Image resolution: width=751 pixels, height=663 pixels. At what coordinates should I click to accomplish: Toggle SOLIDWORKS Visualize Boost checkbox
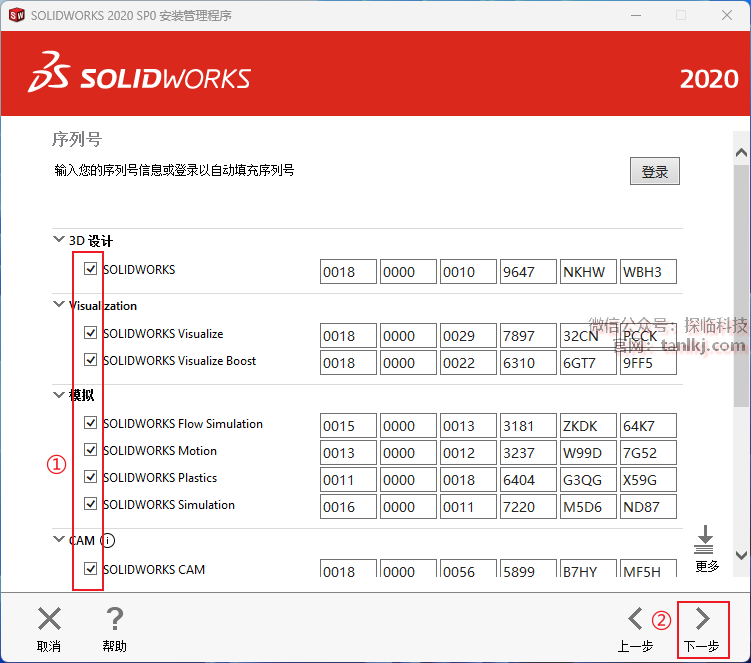point(91,361)
